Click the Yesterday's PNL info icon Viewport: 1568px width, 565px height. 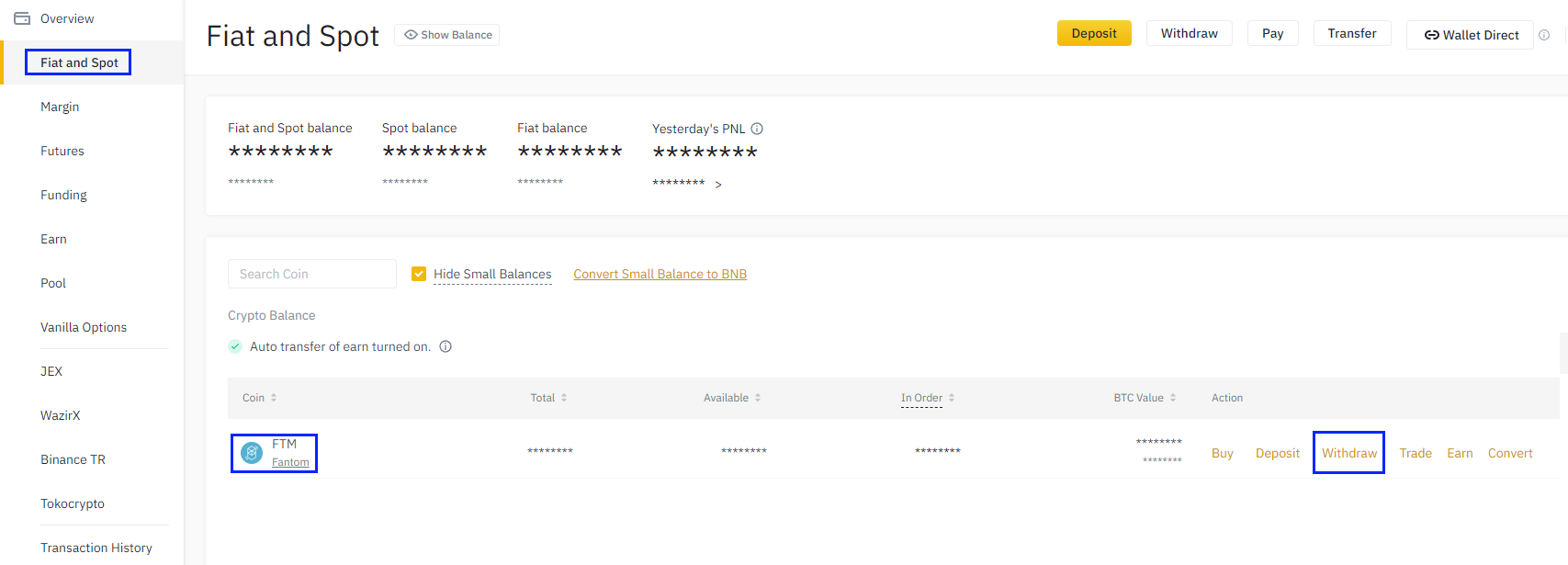coord(757,129)
